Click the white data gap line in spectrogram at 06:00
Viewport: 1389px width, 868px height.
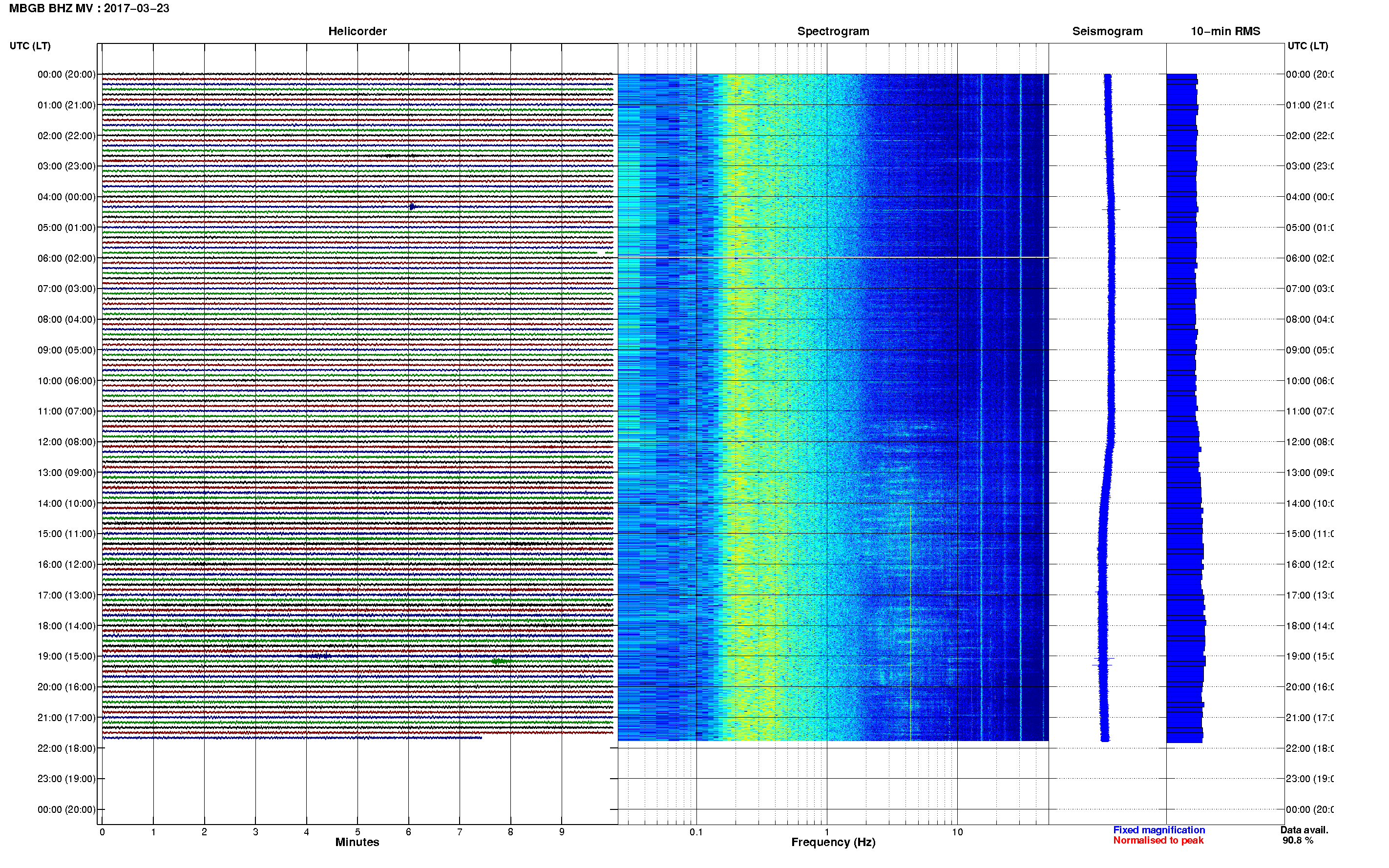(x=833, y=257)
